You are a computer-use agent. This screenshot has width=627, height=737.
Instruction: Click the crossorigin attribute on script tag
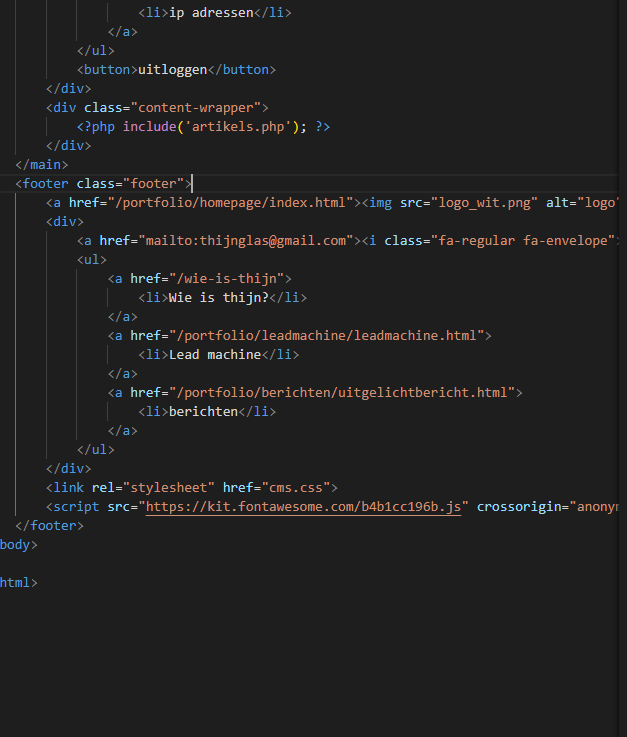tap(515, 507)
